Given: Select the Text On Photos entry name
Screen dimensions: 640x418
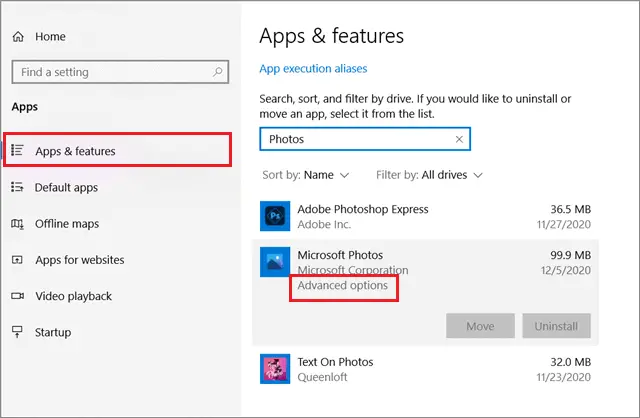Looking at the screenshot, I should click(335, 362).
